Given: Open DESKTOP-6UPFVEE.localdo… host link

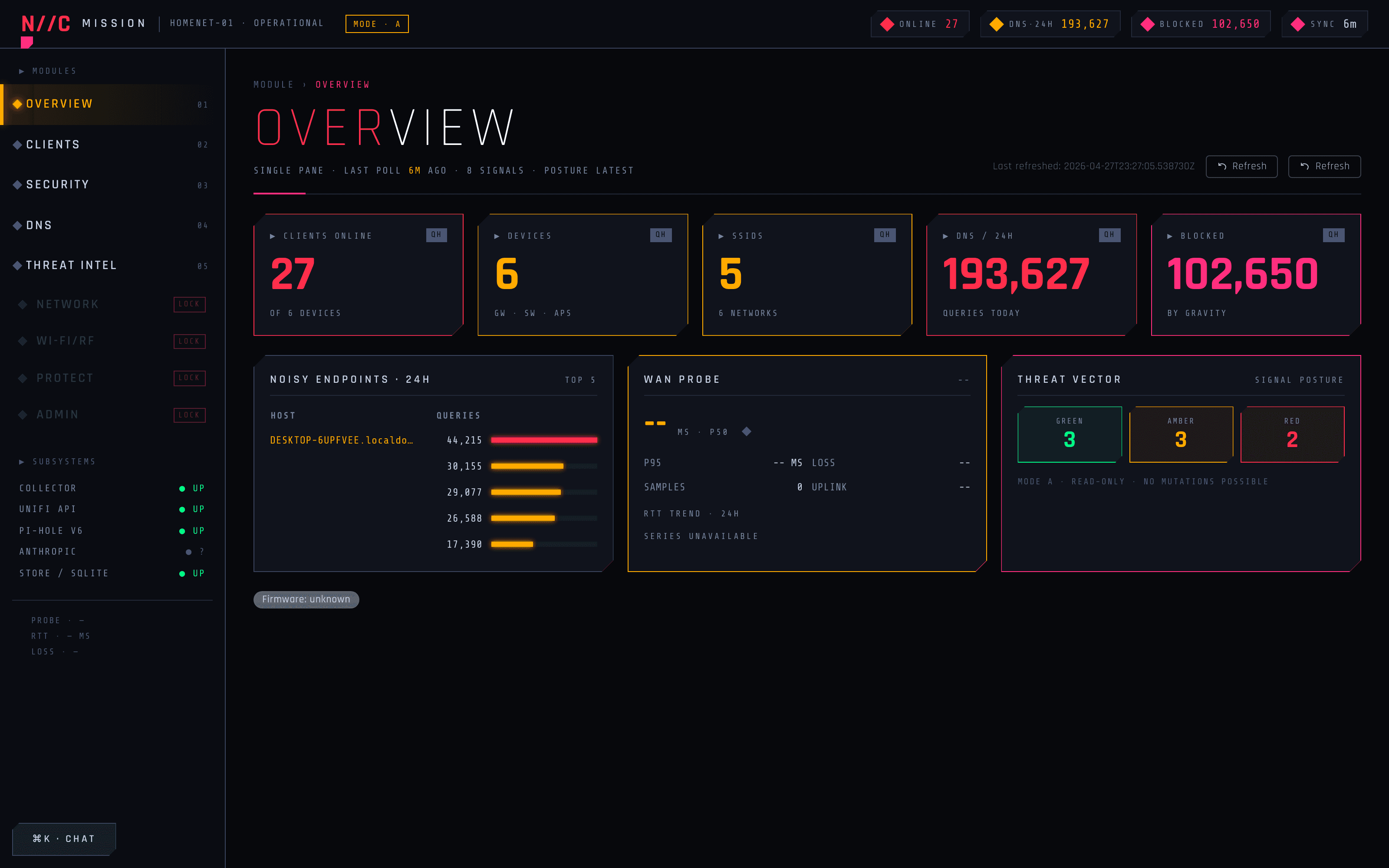Looking at the screenshot, I should (x=342, y=441).
